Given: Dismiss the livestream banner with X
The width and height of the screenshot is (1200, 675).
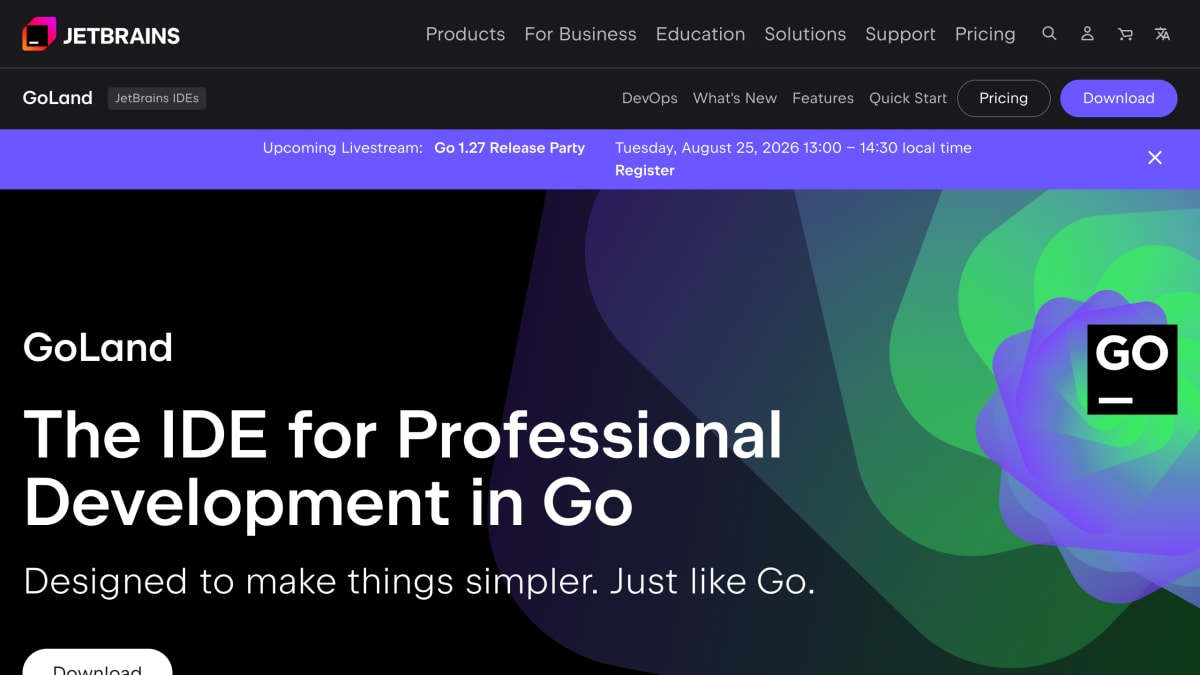Looking at the screenshot, I should (x=1155, y=158).
